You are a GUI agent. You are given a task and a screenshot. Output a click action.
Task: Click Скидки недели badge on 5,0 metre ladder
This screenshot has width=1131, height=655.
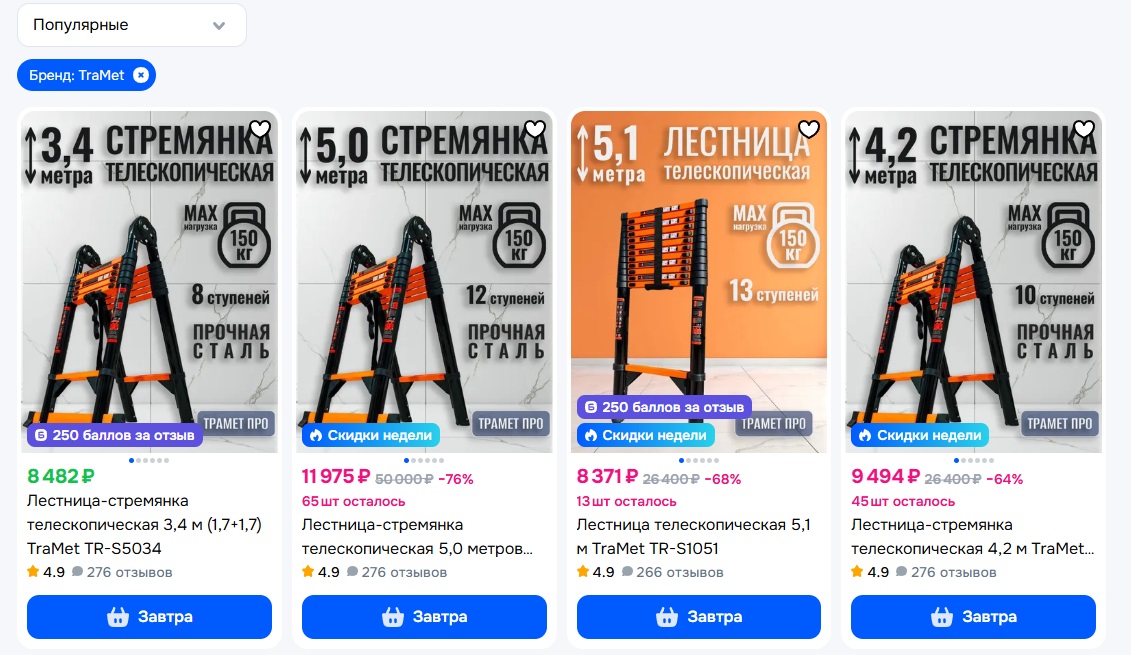(x=371, y=435)
